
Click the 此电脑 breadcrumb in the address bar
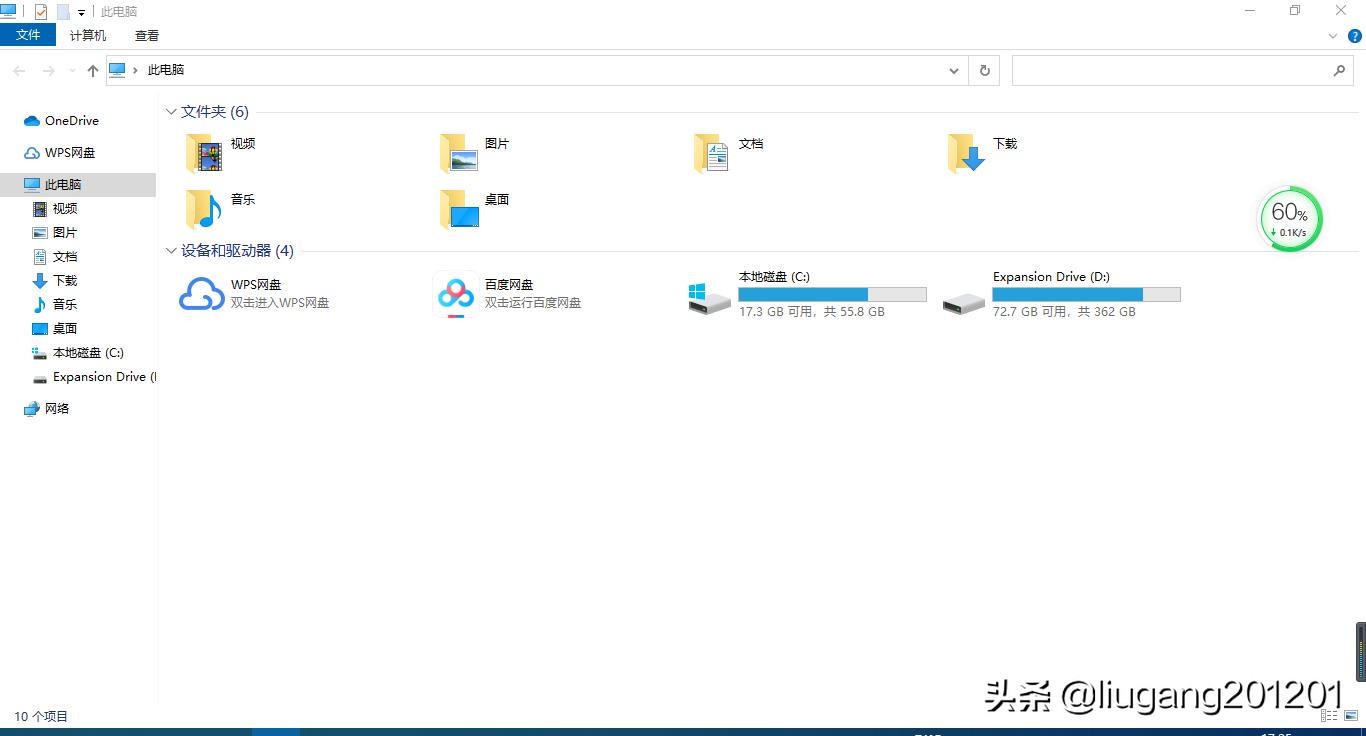[166, 70]
